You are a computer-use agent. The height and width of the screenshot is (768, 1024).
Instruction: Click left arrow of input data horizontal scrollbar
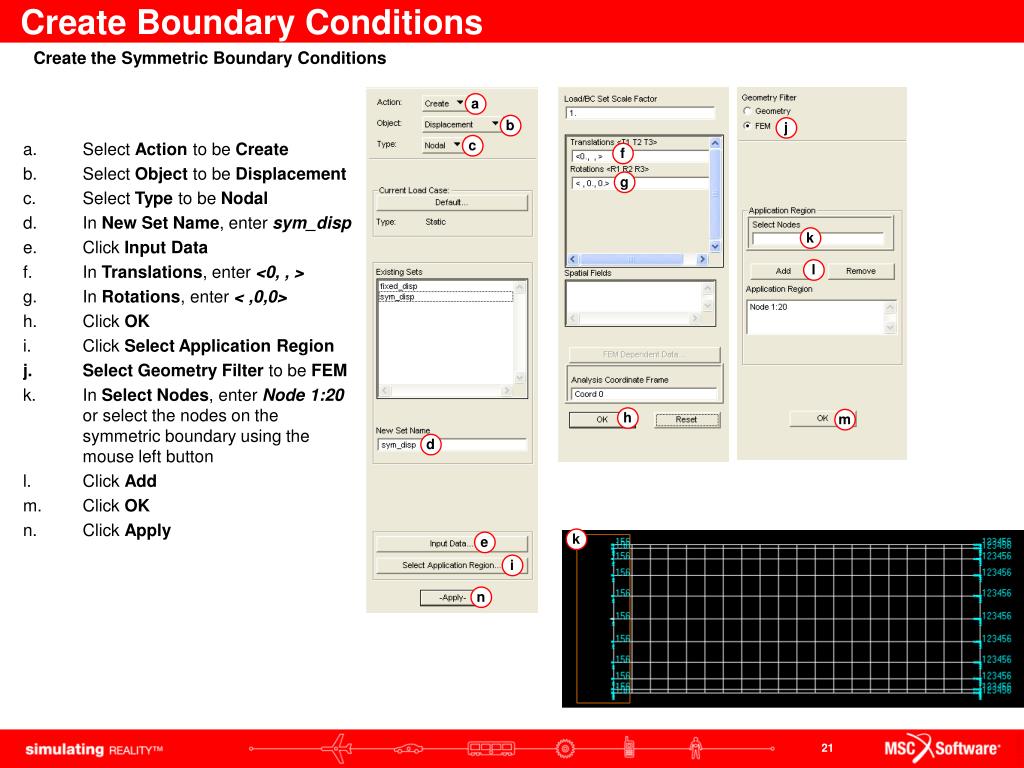(573, 259)
